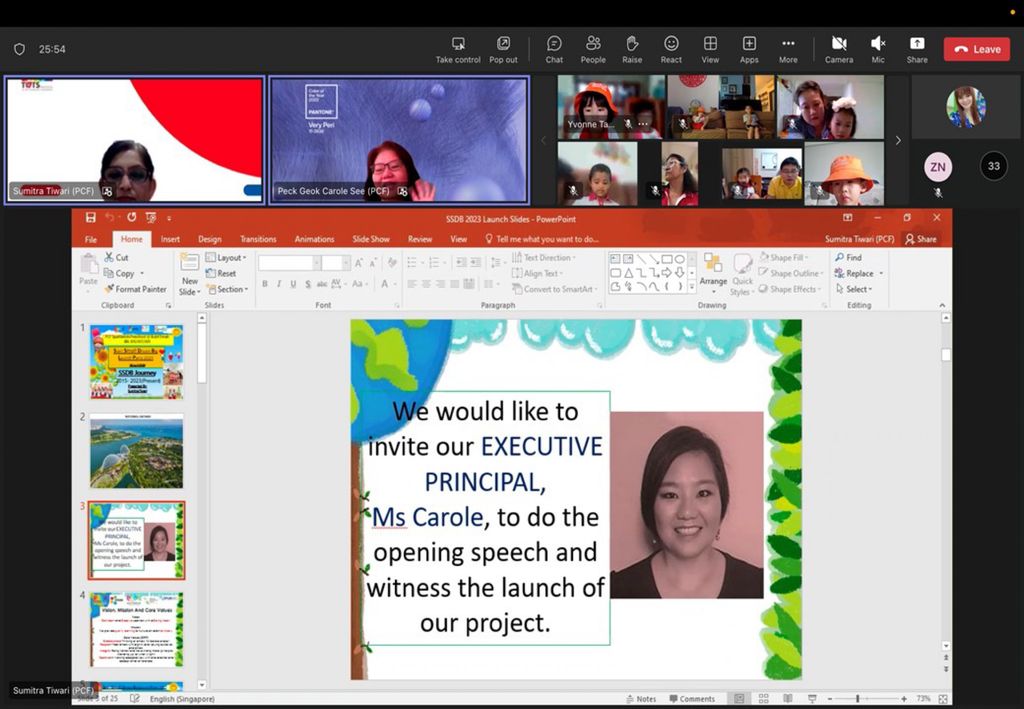Share your screen in the meeting

[x=917, y=50]
